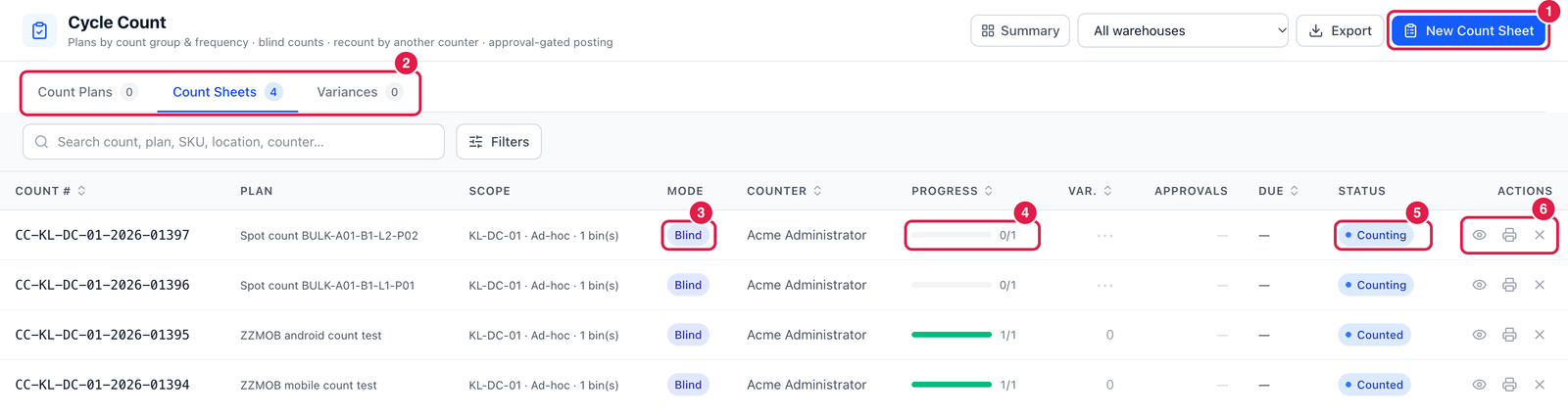
Task: Click the Cycle Count page title
Action: (117, 23)
